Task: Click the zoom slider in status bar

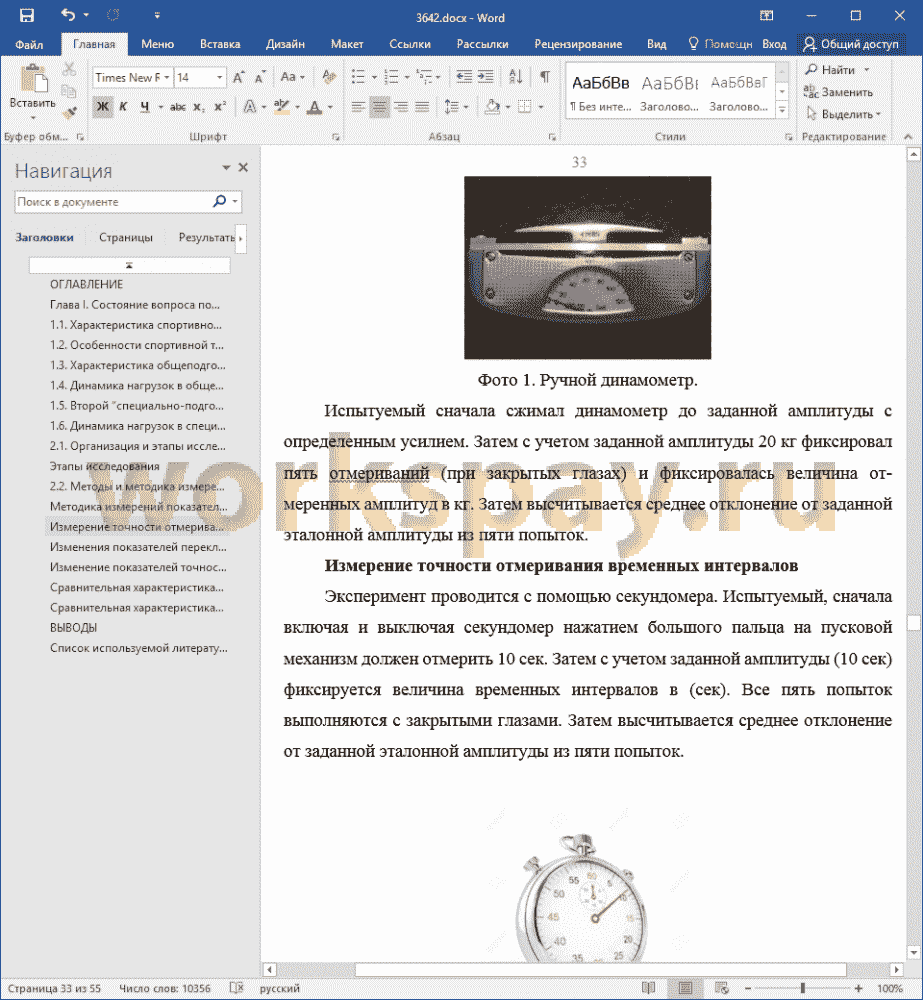Action: pyautogui.click(x=802, y=988)
